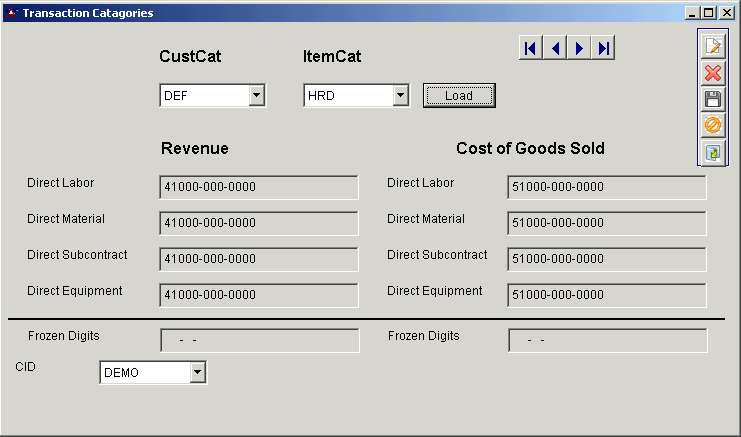Image resolution: width=741 pixels, height=437 pixels.
Task: Click the orange cancel icon
Action: point(713,126)
